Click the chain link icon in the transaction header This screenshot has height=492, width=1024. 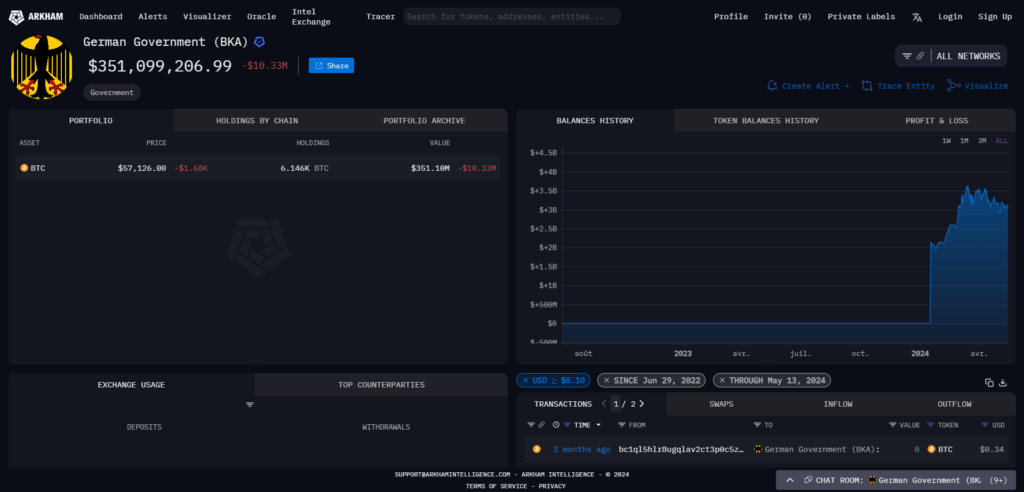pyautogui.click(x=541, y=425)
